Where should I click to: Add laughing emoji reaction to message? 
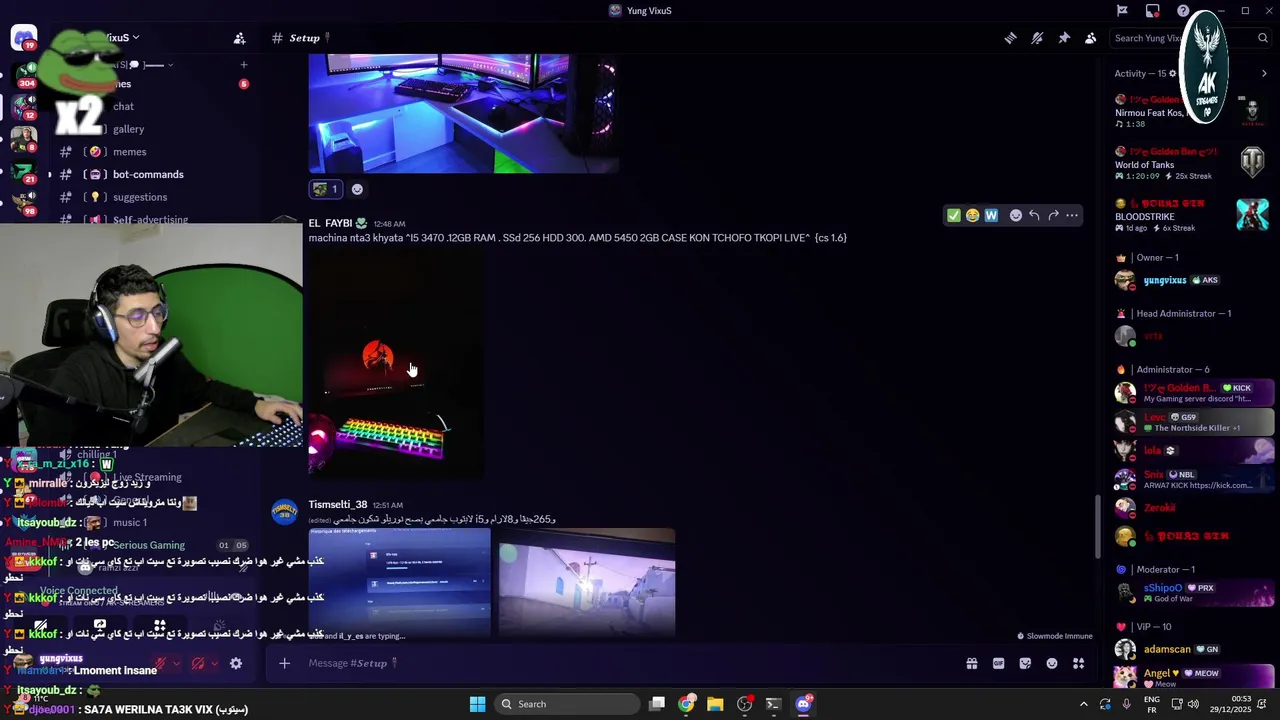tap(972, 215)
